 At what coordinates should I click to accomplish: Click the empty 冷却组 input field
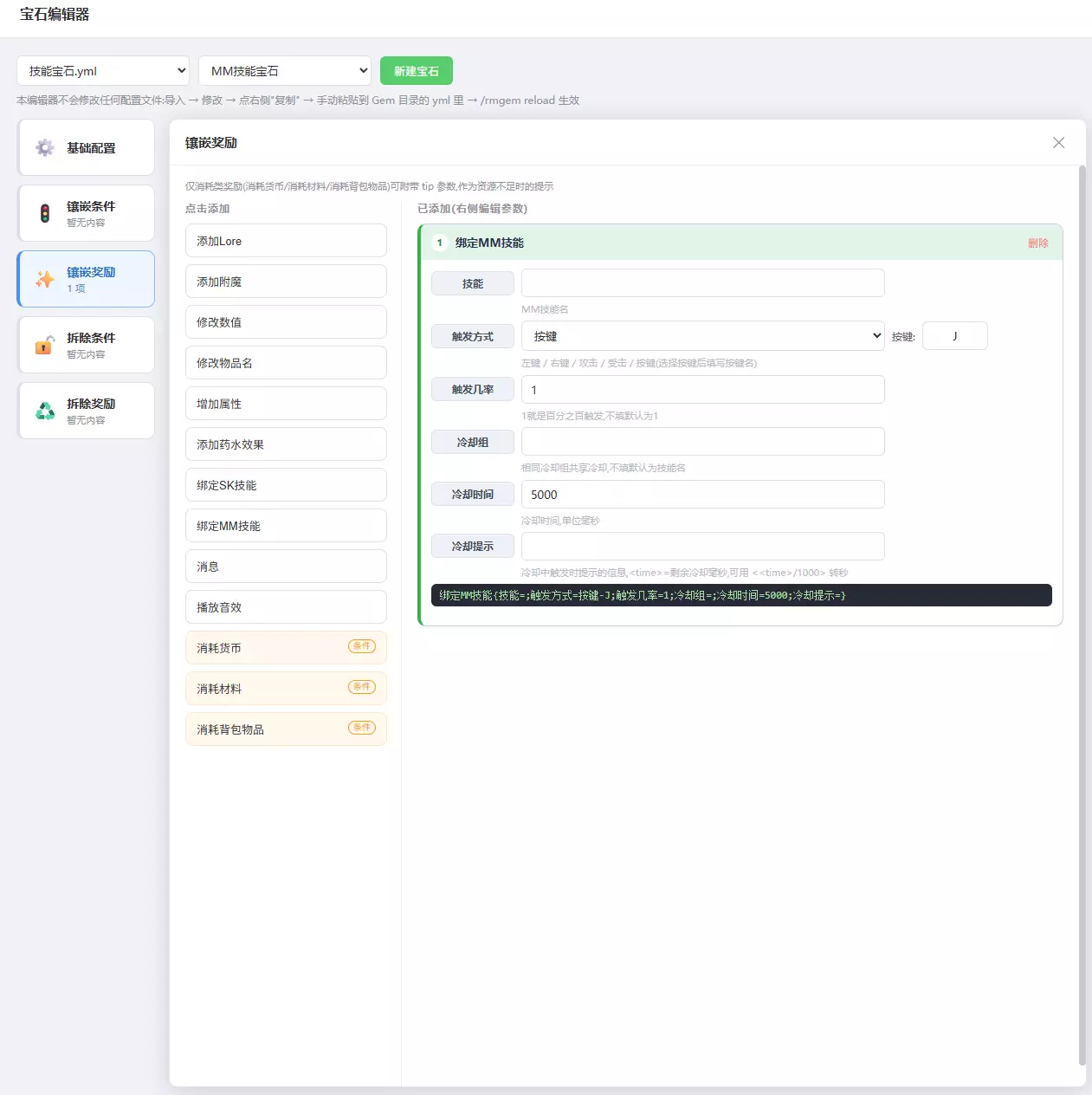click(x=703, y=442)
